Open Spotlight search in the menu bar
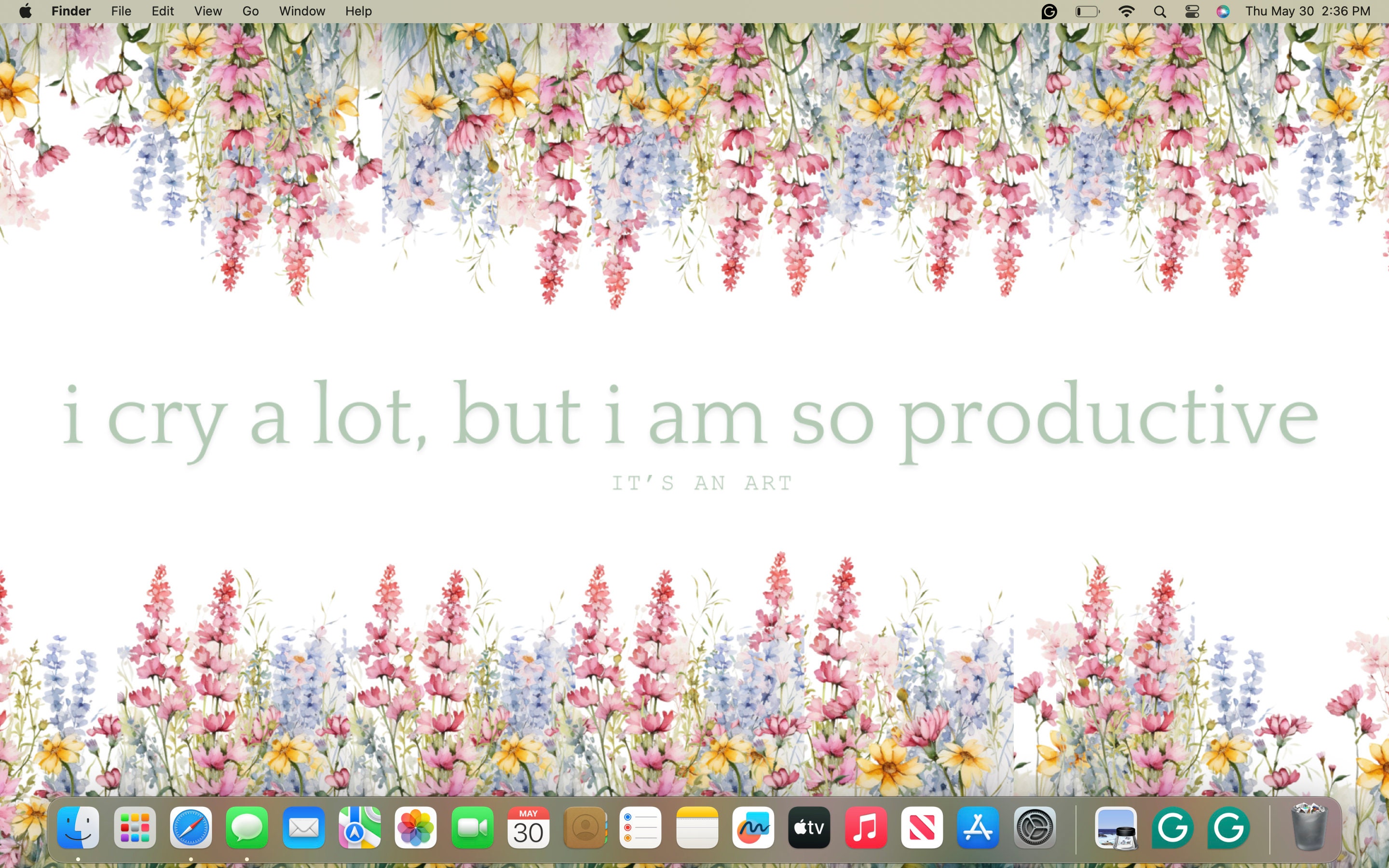This screenshot has height=868, width=1389. click(x=1160, y=11)
